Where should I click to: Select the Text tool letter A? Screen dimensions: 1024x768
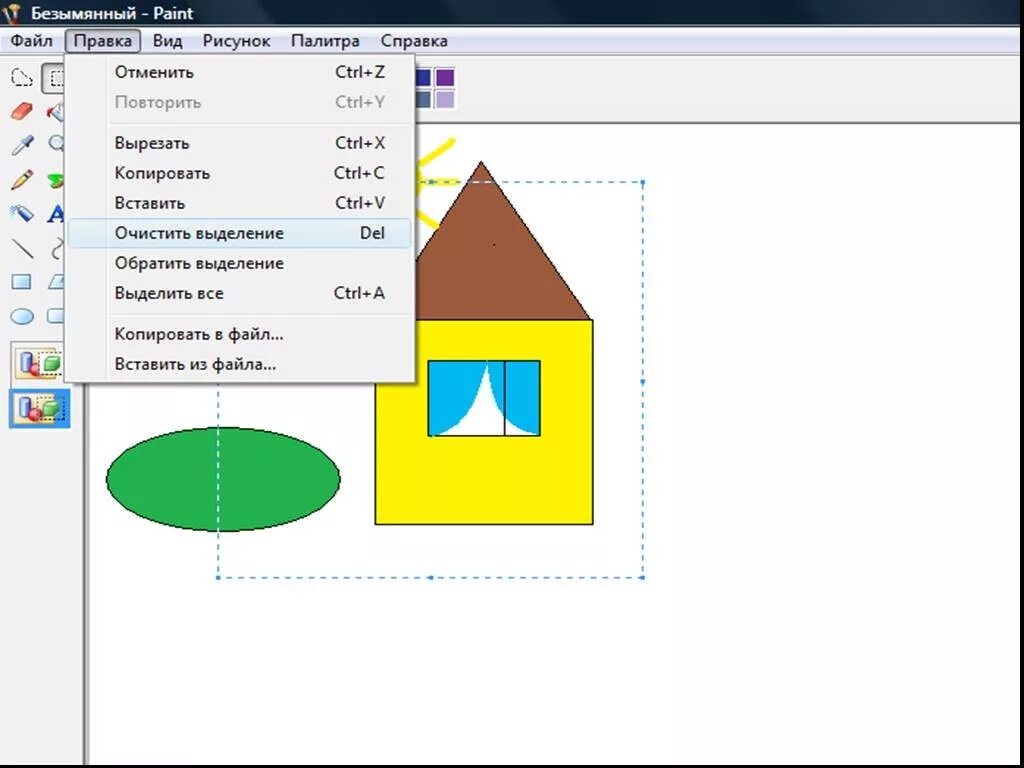pyautogui.click(x=56, y=214)
